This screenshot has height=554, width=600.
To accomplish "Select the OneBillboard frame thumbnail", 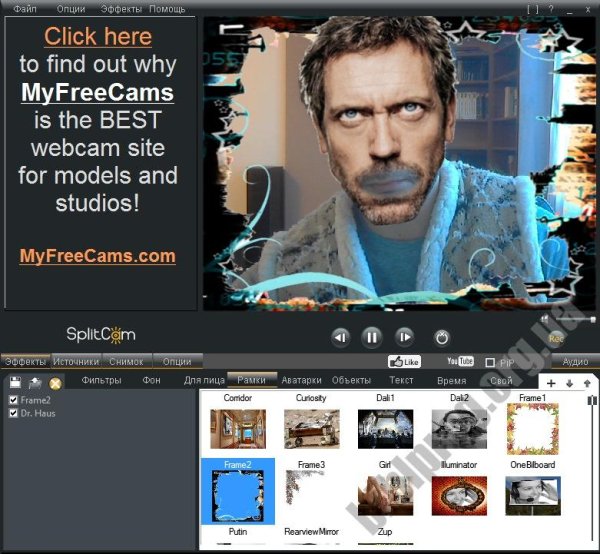I will pos(533,496).
